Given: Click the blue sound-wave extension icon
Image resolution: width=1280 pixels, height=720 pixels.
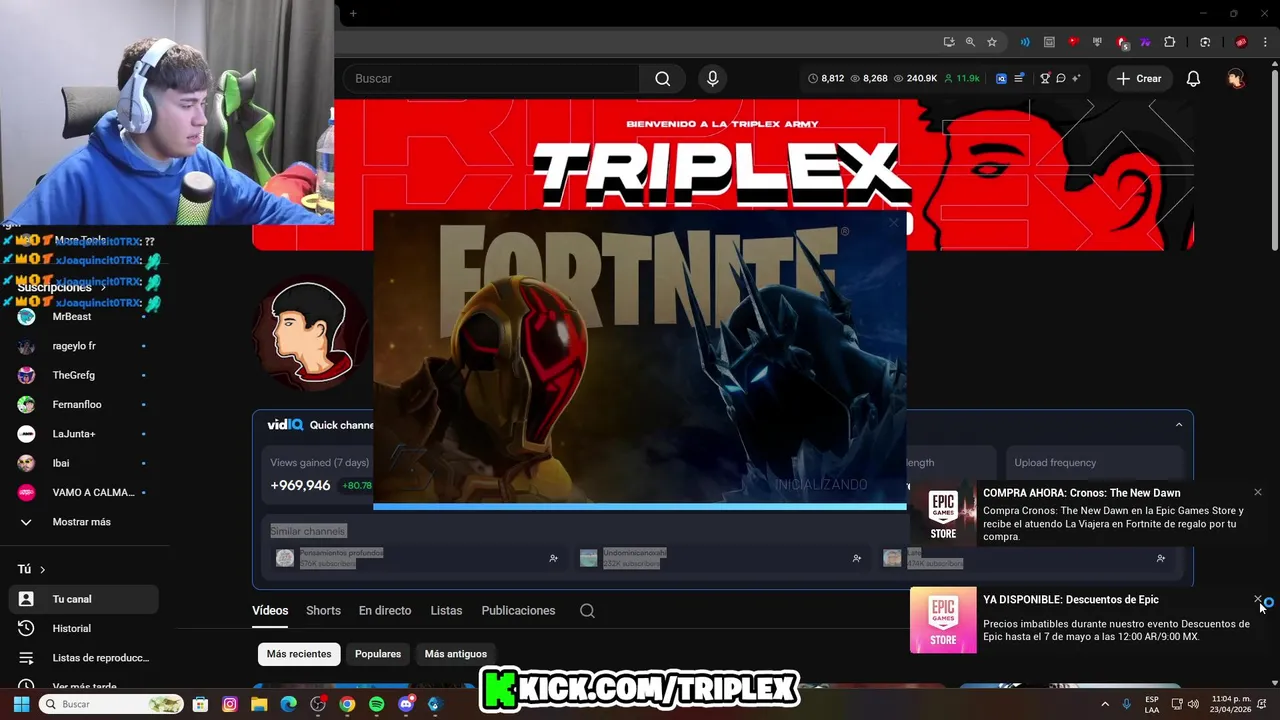Looking at the screenshot, I should (x=1025, y=42).
